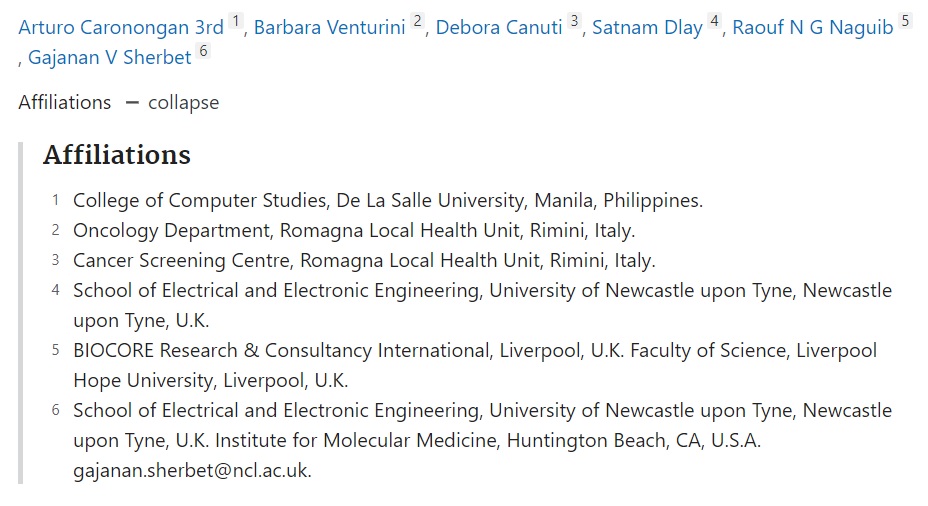The height and width of the screenshot is (506, 928).
Task: Collapse the Affiliations section
Action: (x=183, y=103)
